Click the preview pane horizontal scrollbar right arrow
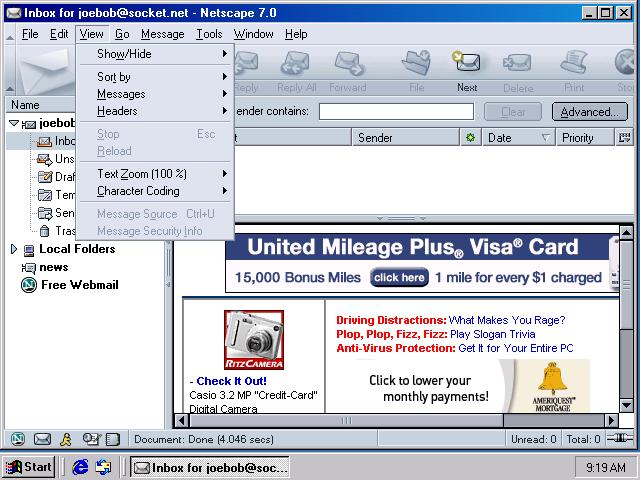 pyautogui.click(x=611, y=420)
